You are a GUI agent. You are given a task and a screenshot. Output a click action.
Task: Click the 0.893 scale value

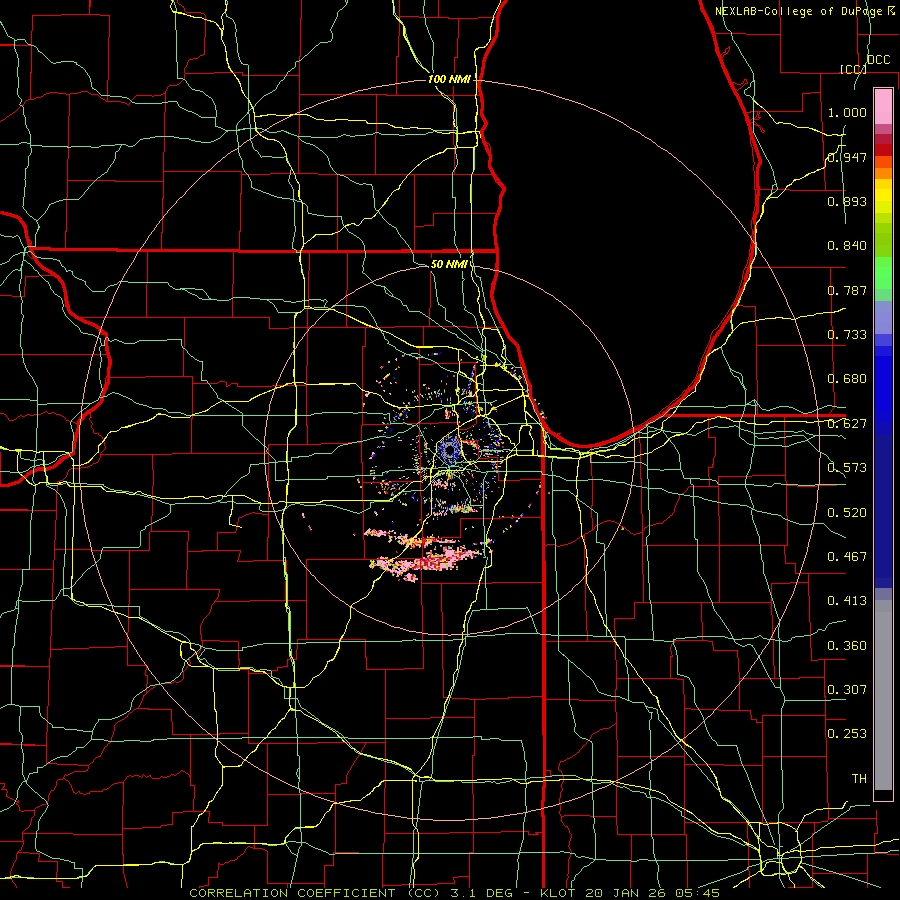pyautogui.click(x=847, y=201)
